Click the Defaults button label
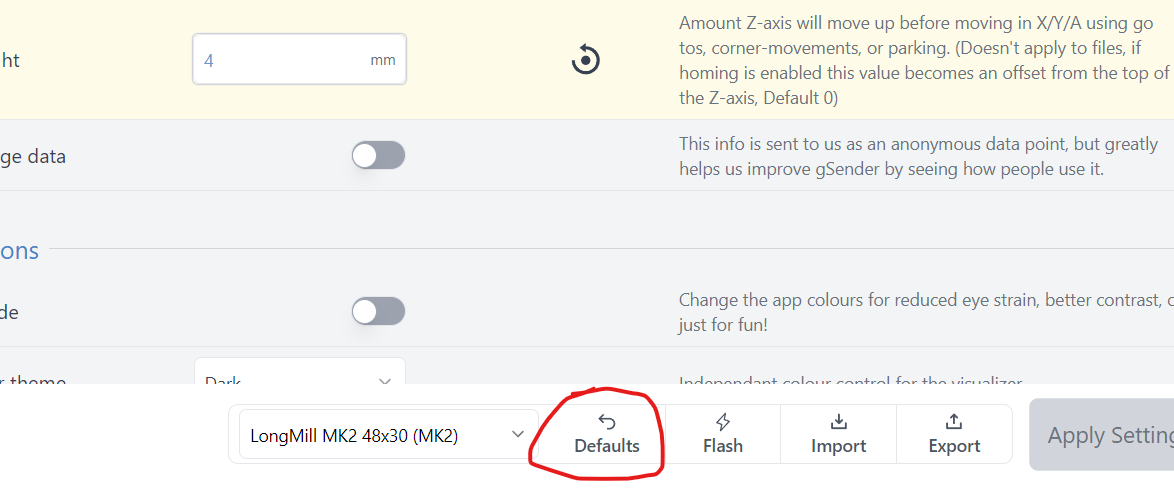Image resolution: width=1174 pixels, height=496 pixels. click(x=607, y=446)
